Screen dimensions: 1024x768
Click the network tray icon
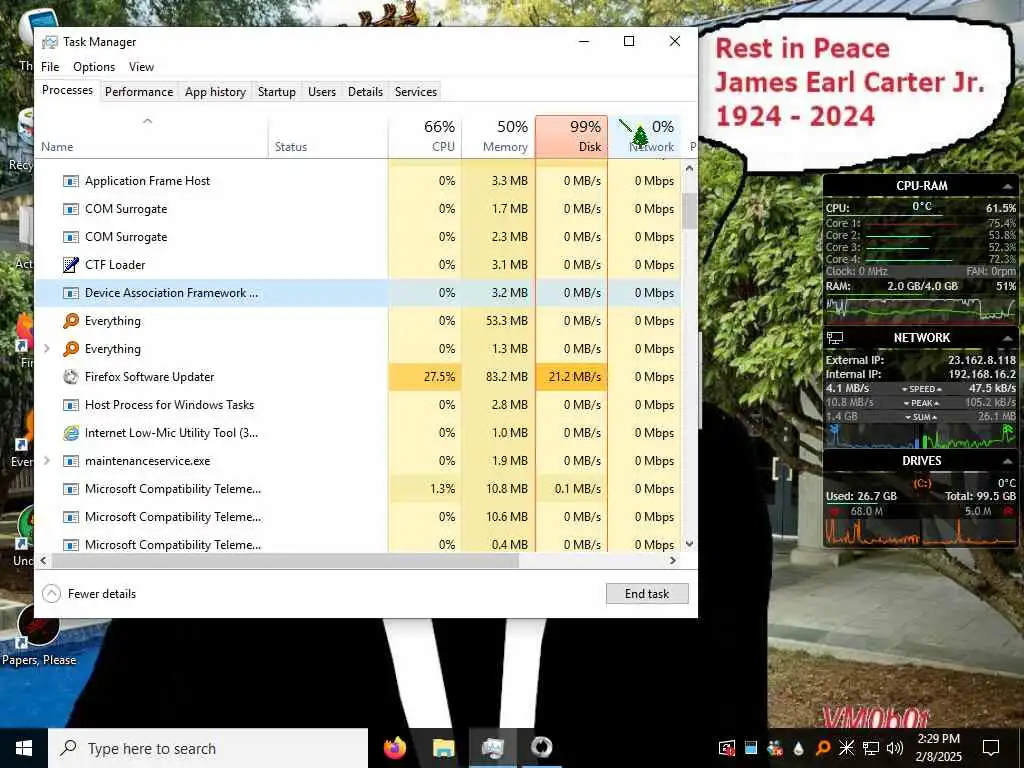tap(871, 748)
